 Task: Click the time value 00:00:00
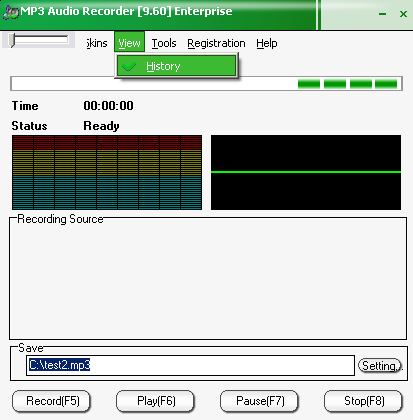click(x=109, y=106)
